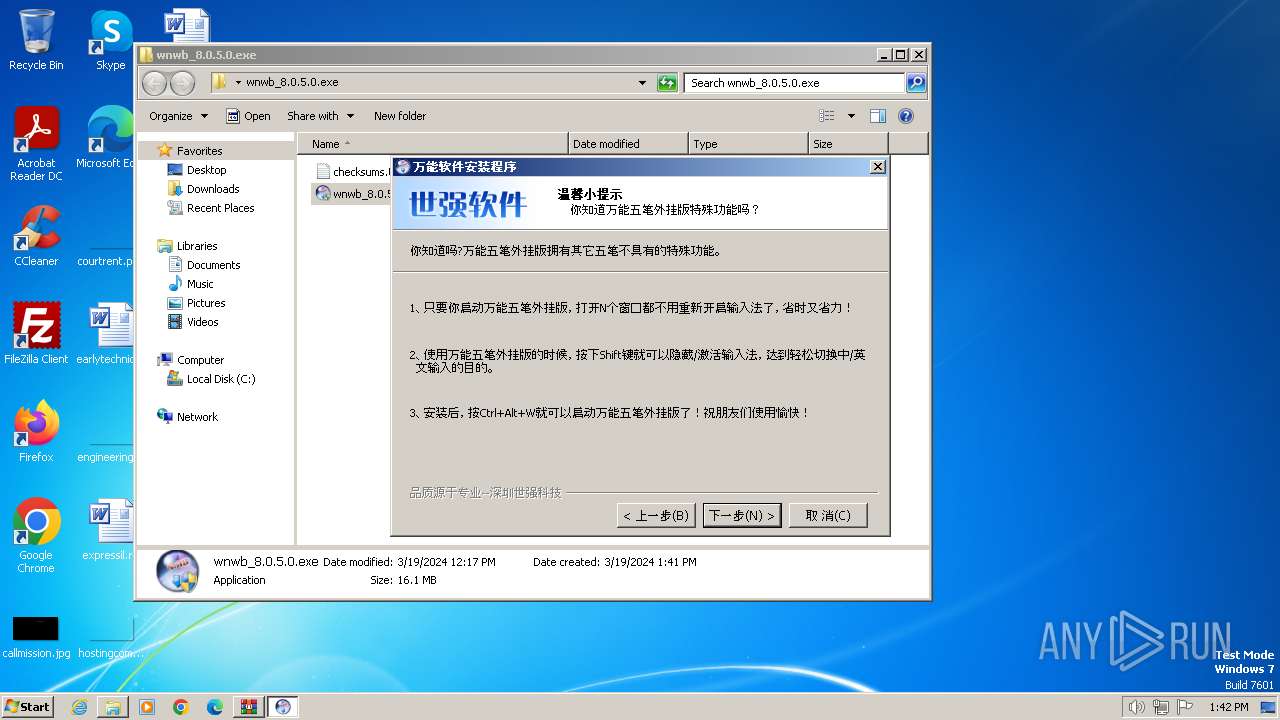The width and height of the screenshot is (1280, 720).
Task: Refresh the Explorer address bar
Action: (667, 83)
